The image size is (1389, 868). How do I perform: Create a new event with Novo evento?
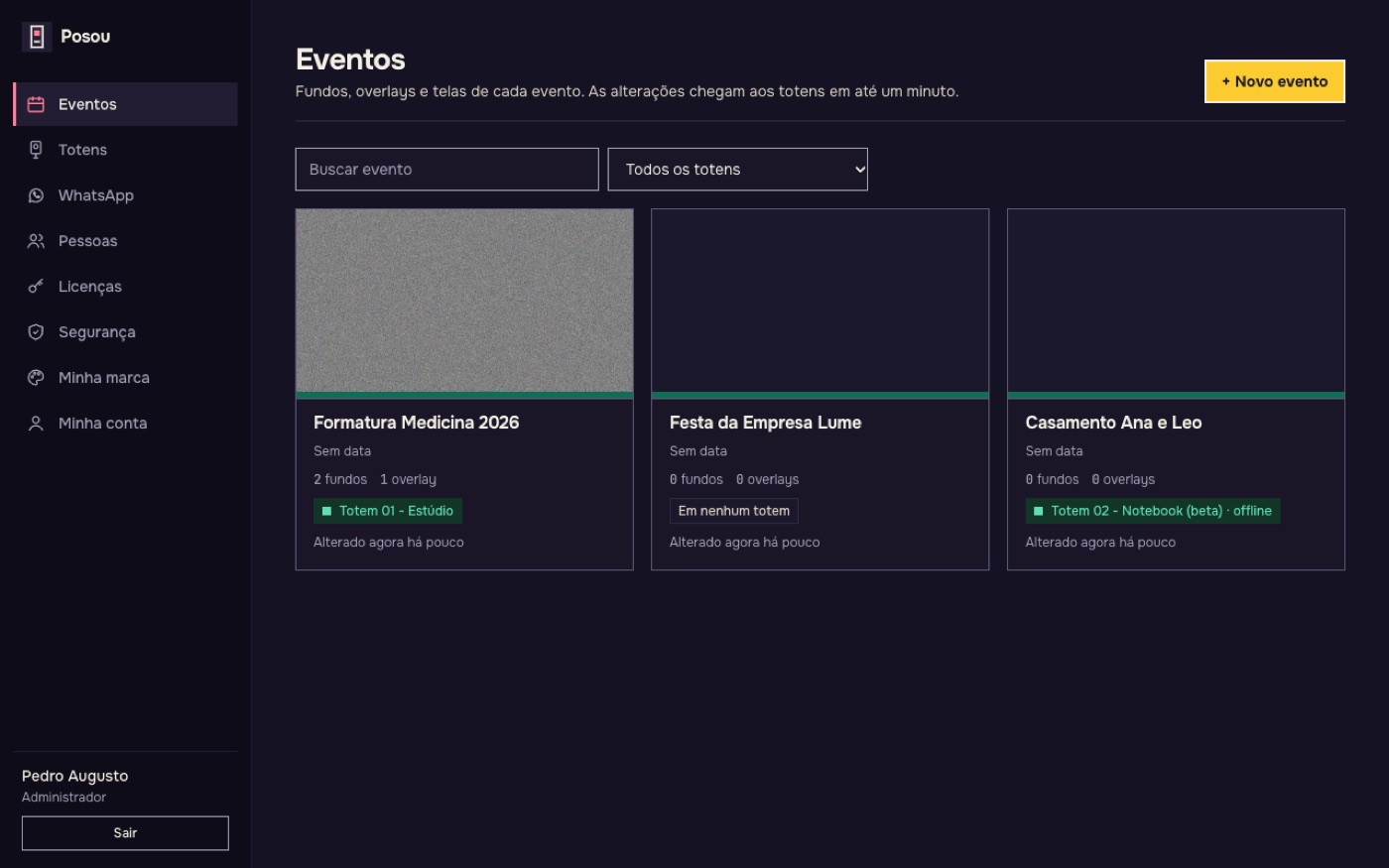pyautogui.click(x=1274, y=81)
